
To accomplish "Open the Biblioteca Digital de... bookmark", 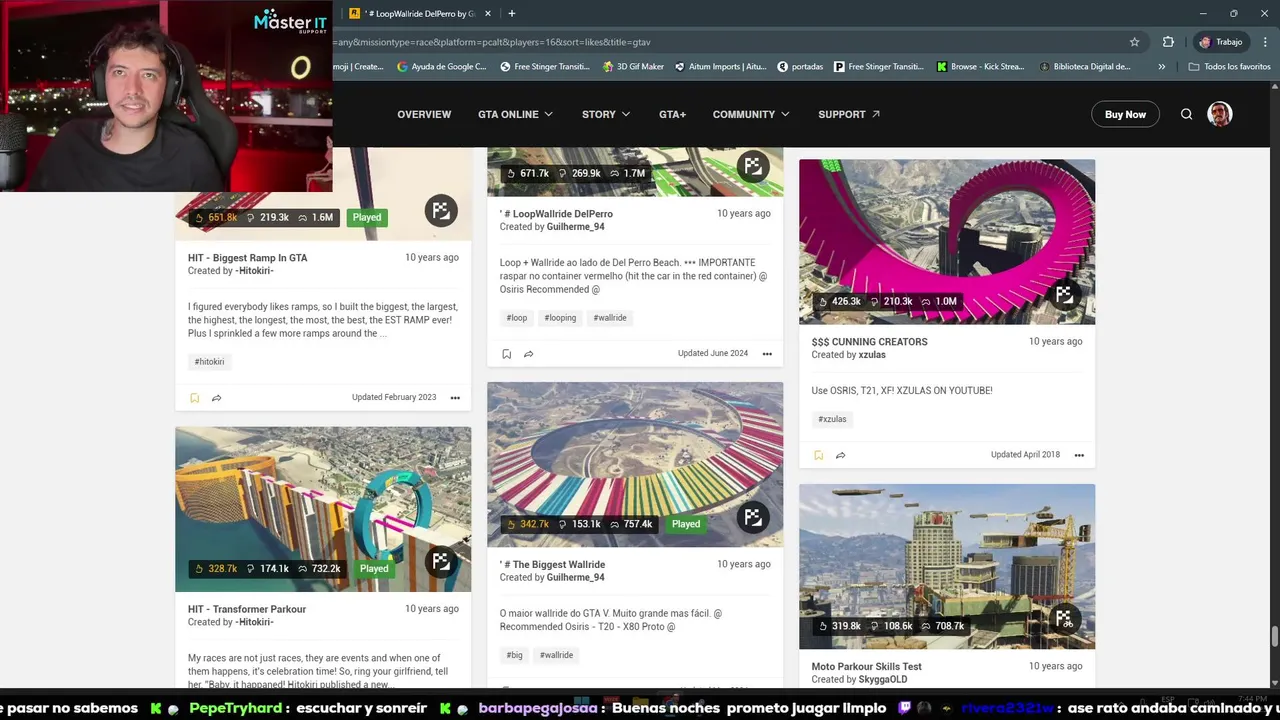I will pos(1085,67).
